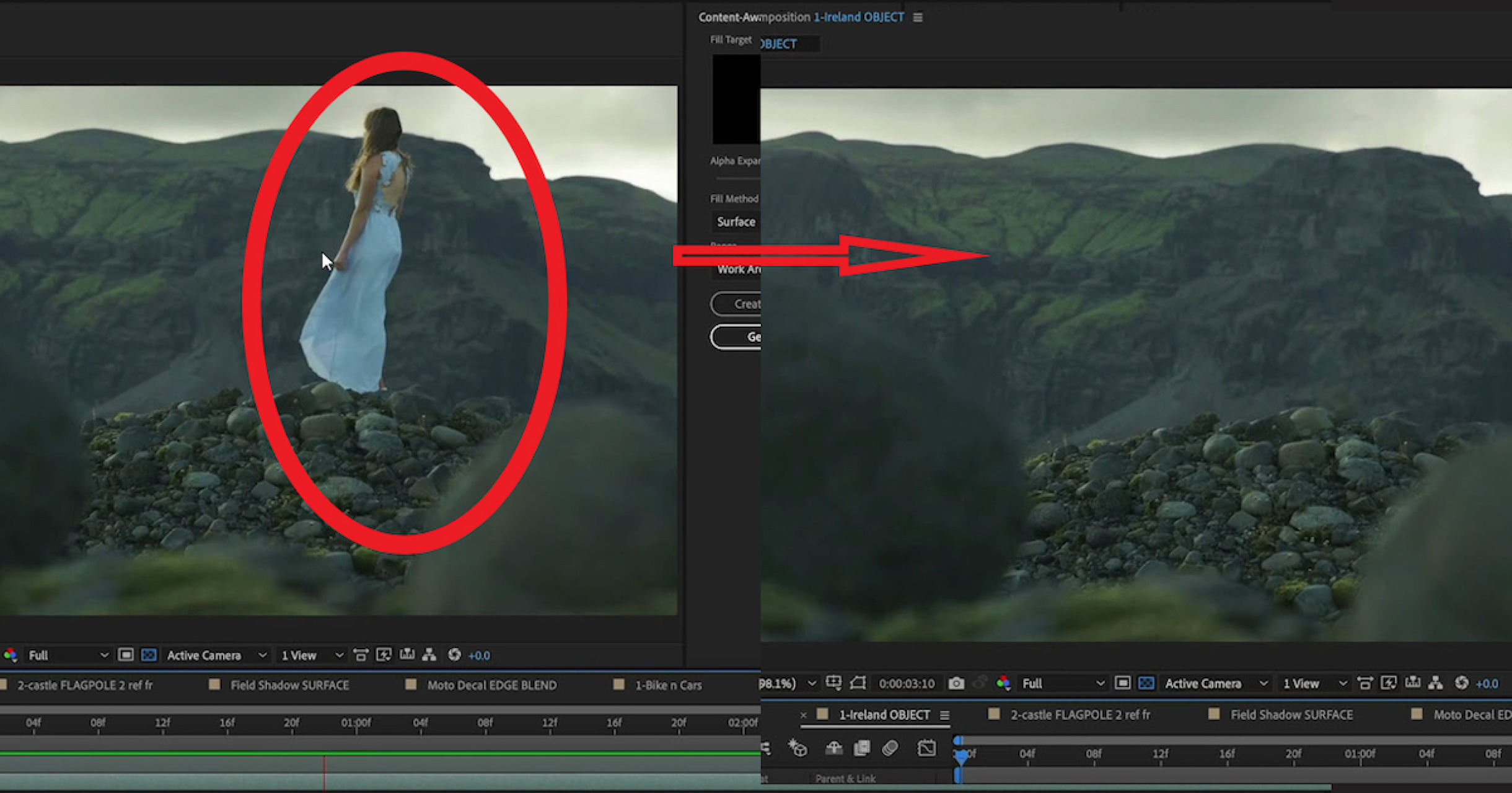The width and height of the screenshot is (1512, 793).
Task: Toggle mask and shape path visibility
Action: (858, 683)
